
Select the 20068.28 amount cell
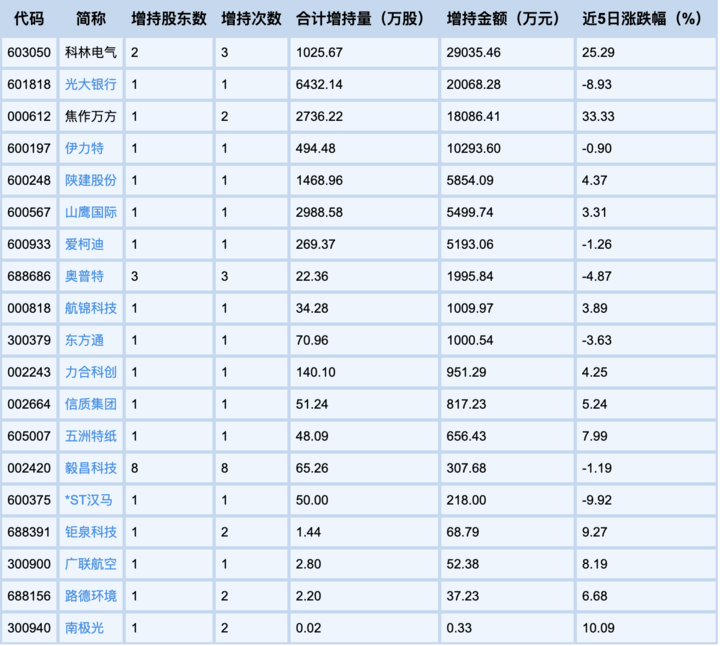(507, 84)
